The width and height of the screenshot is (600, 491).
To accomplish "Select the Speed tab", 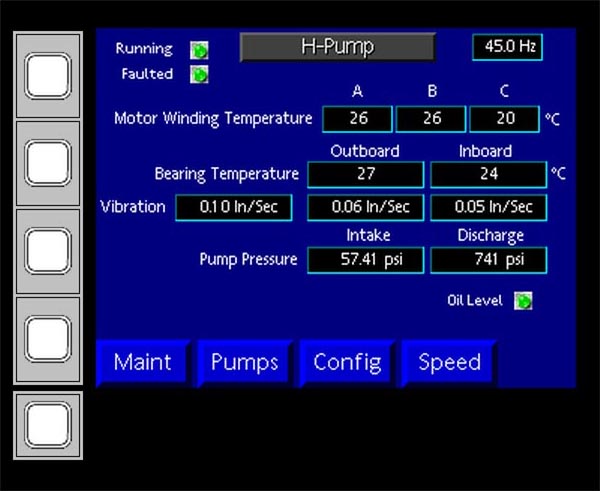I will (x=449, y=362).
